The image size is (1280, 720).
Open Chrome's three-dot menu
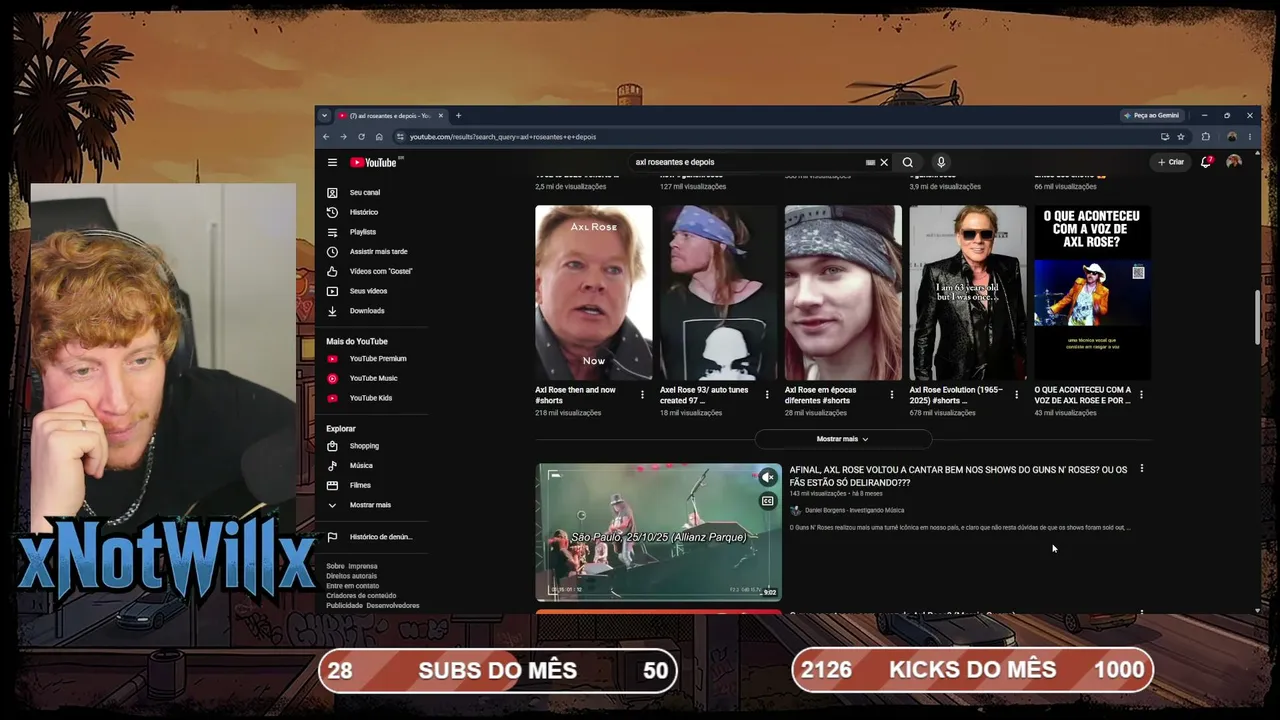coord(1249,137)
